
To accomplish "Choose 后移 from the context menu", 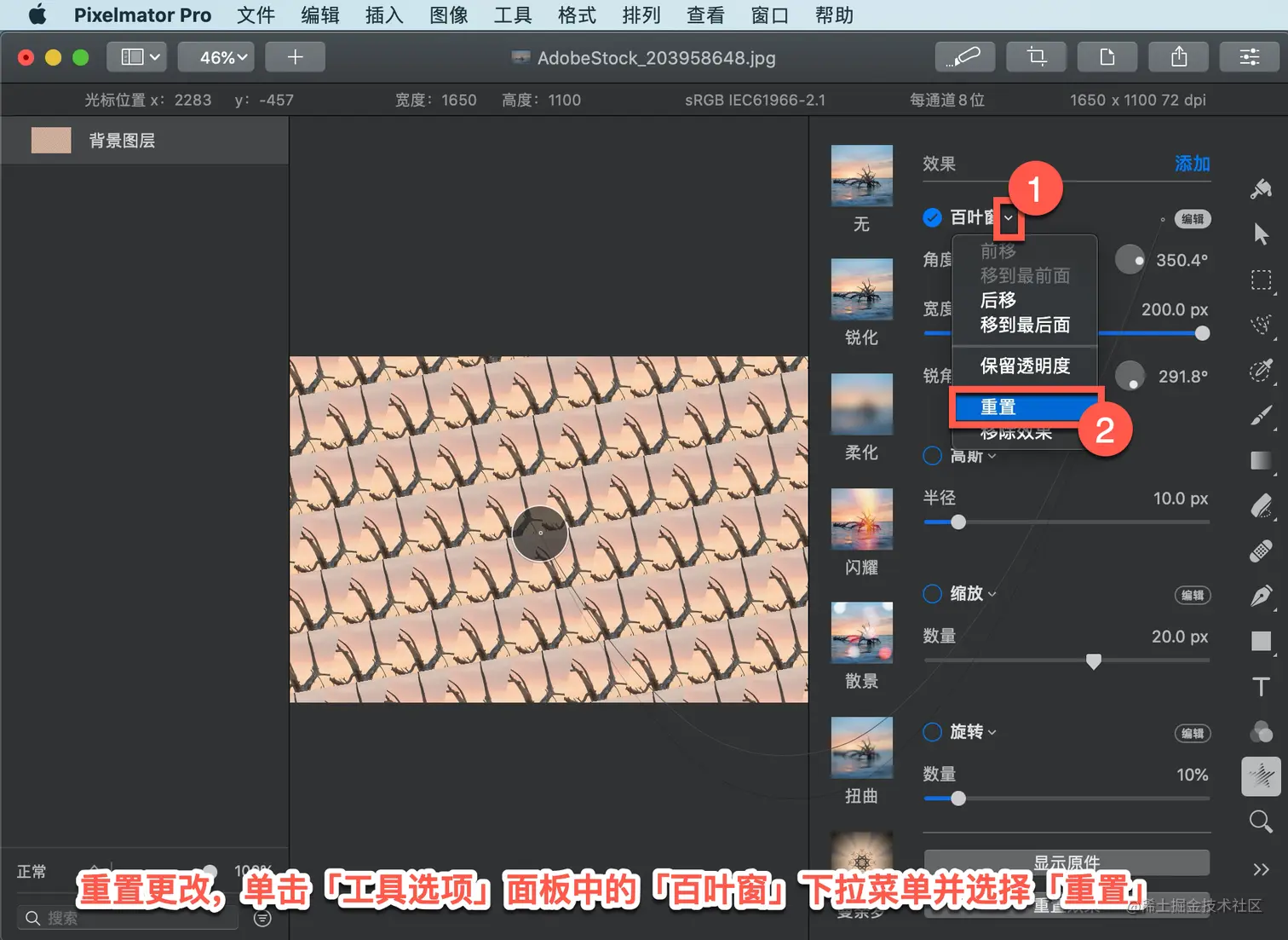I will tap(1025, 300).
